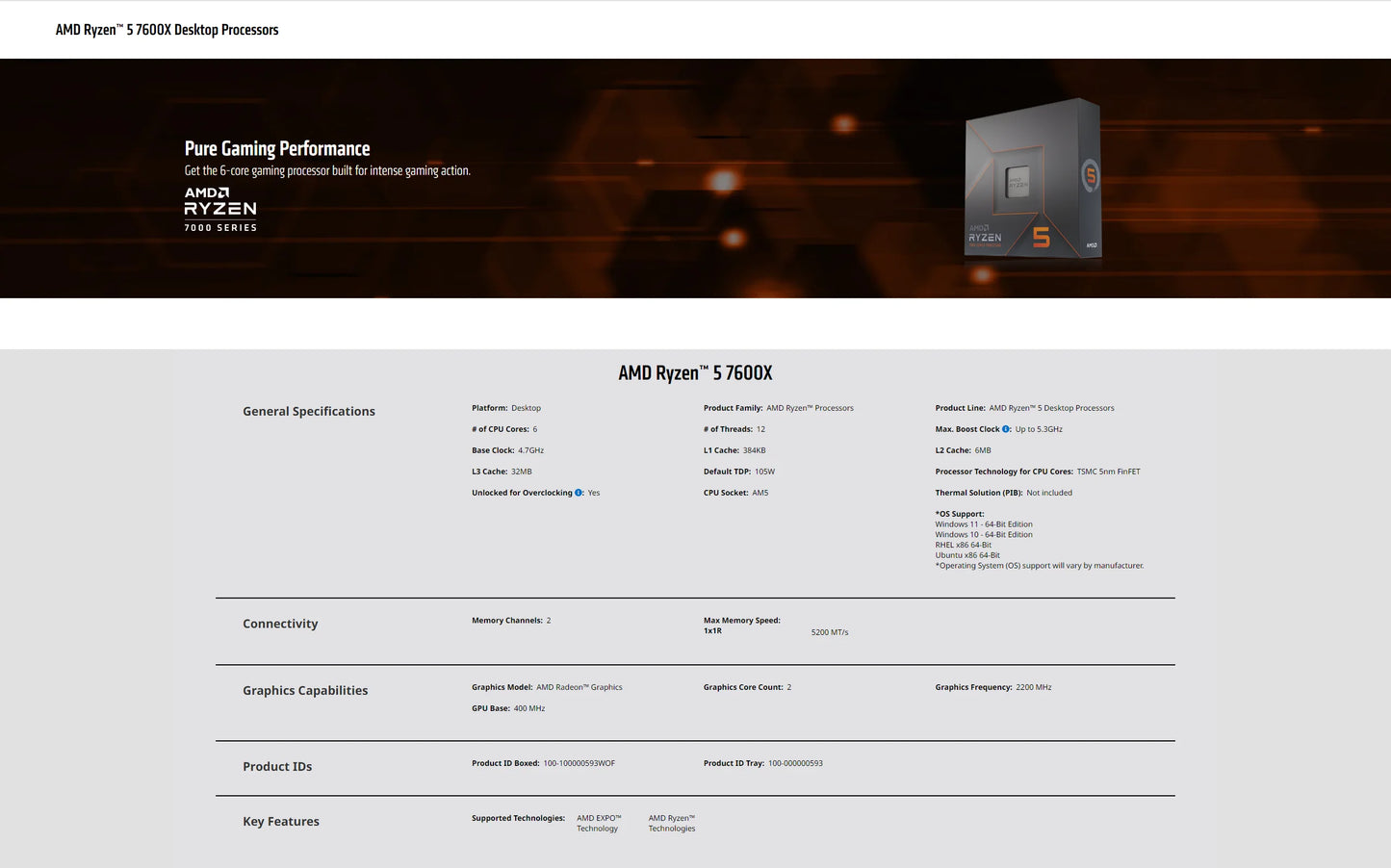The width and height of the screenshot is (1391, 868).
Task: Expand the Key Features section
Action: tap(281, 821)
